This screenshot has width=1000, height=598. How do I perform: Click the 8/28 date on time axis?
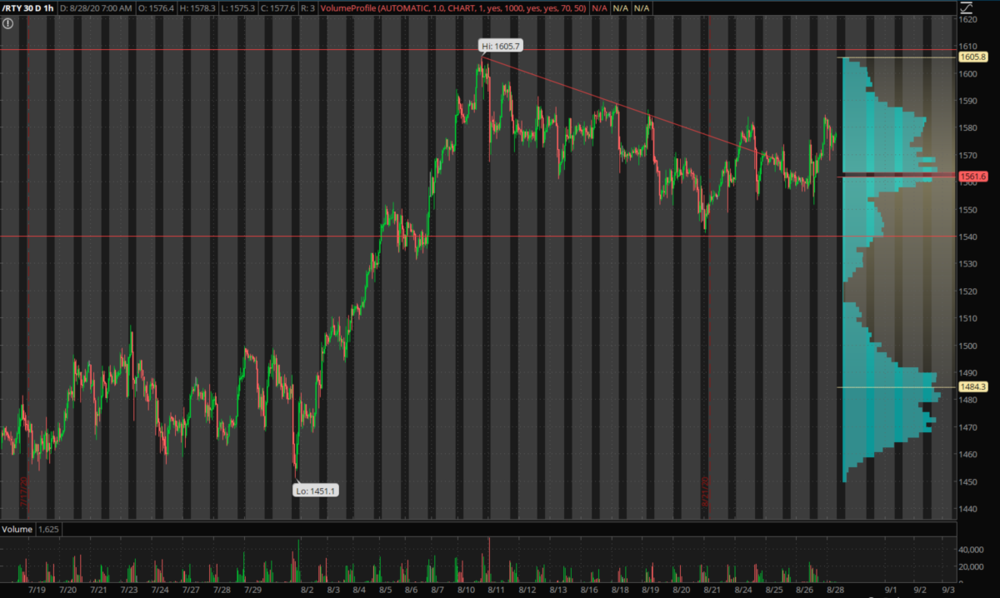pos(834,590)
